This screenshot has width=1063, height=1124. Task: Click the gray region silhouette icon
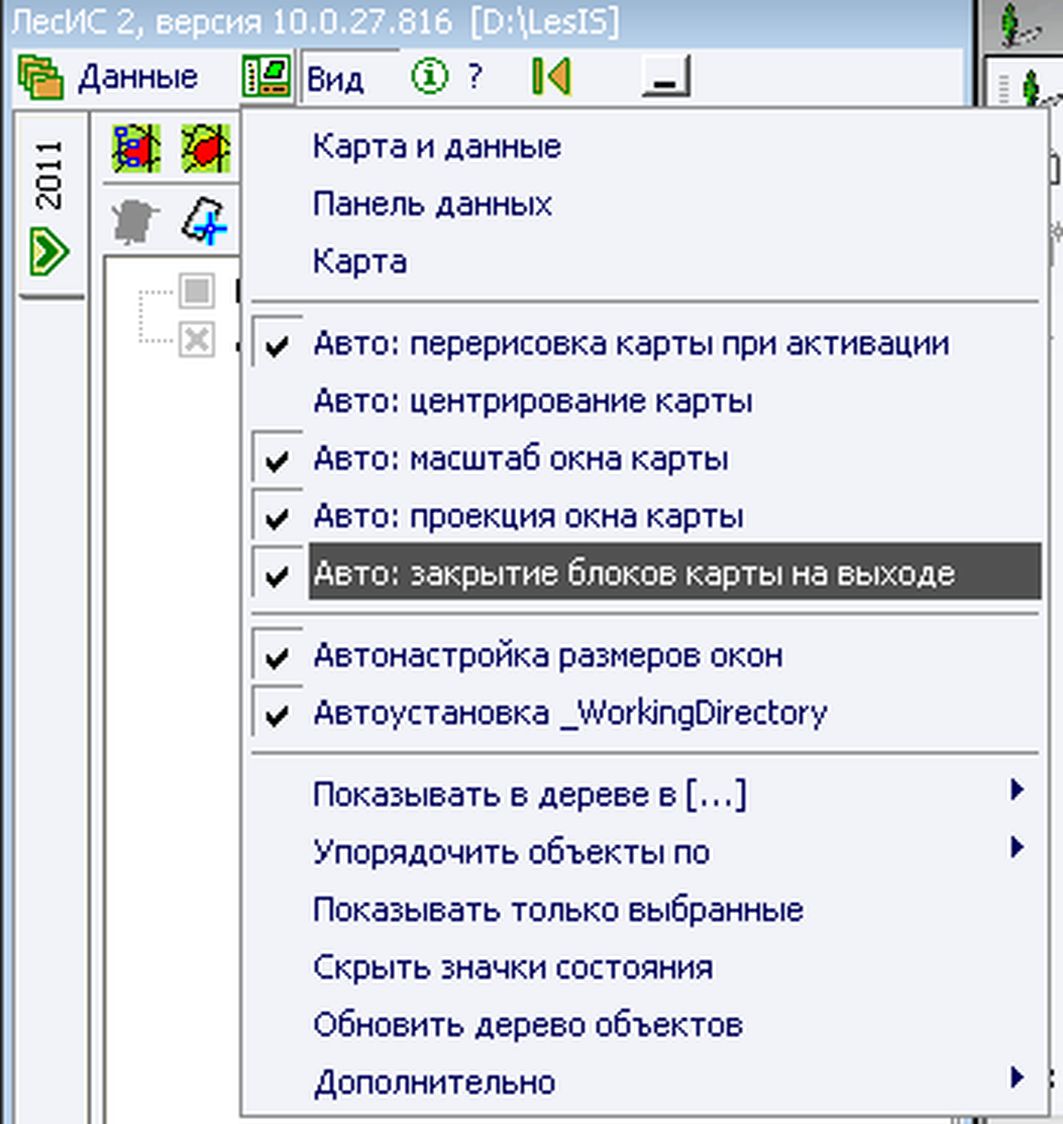point(135,222)
